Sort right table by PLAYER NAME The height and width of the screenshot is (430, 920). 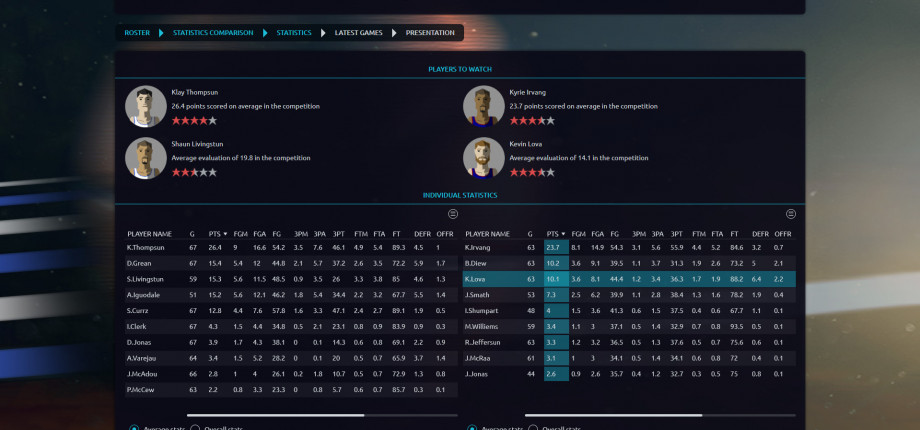click(488, 234)
